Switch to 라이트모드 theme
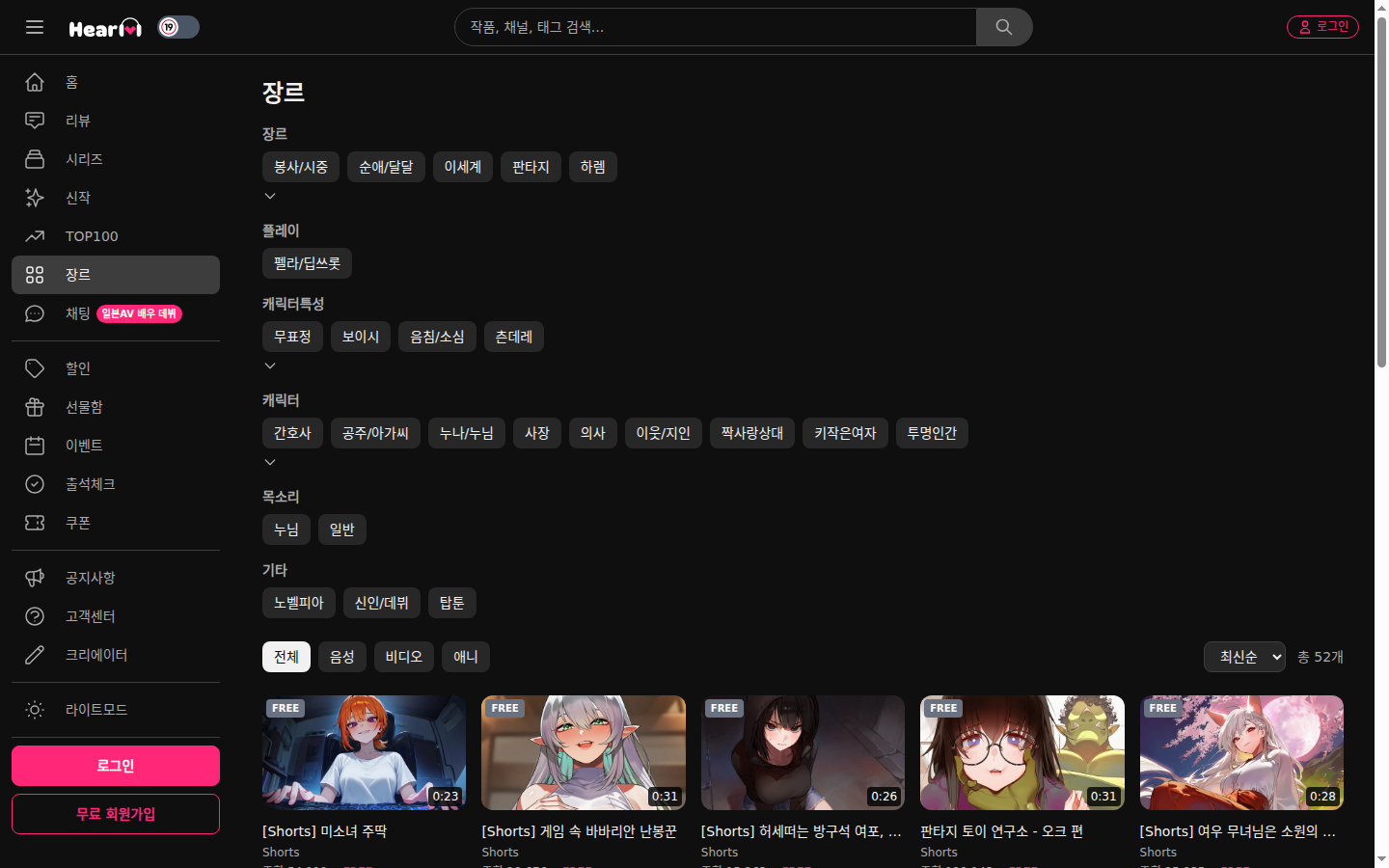This screenshot has width=1389, height=868. tap(116, 710)
